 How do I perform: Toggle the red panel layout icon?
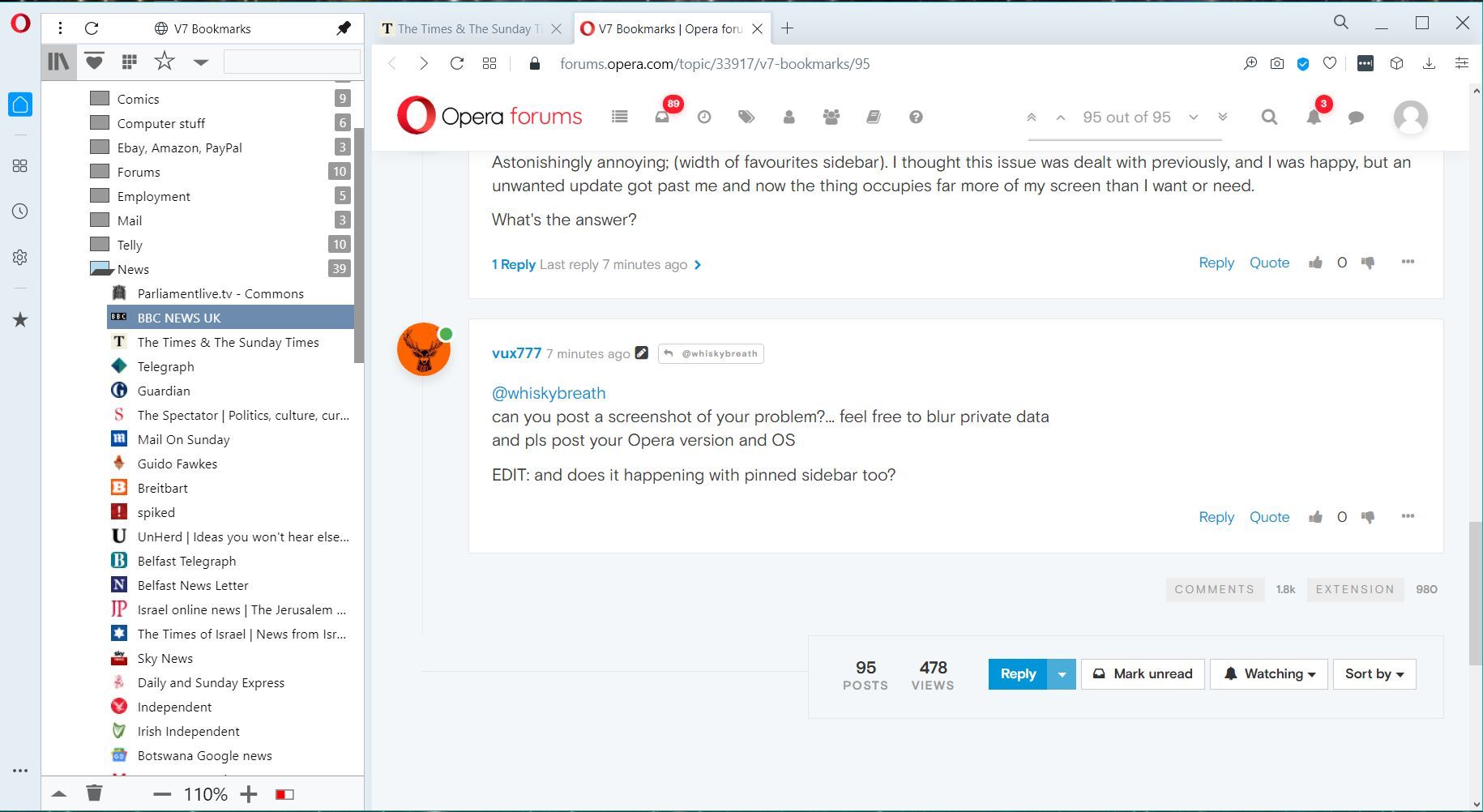click(284, 794)
